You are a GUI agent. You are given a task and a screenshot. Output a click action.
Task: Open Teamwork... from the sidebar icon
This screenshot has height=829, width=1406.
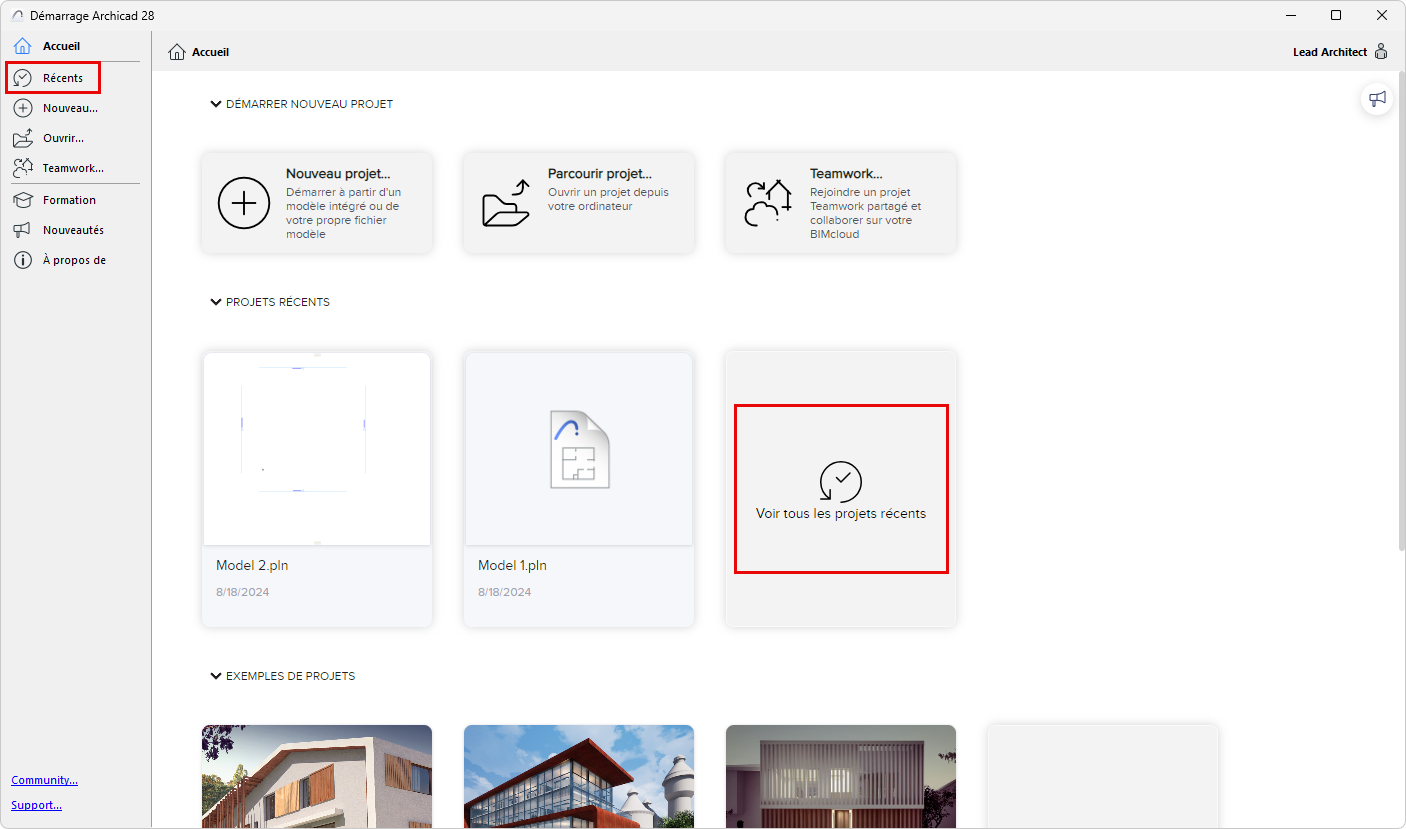tap(22, 168)
